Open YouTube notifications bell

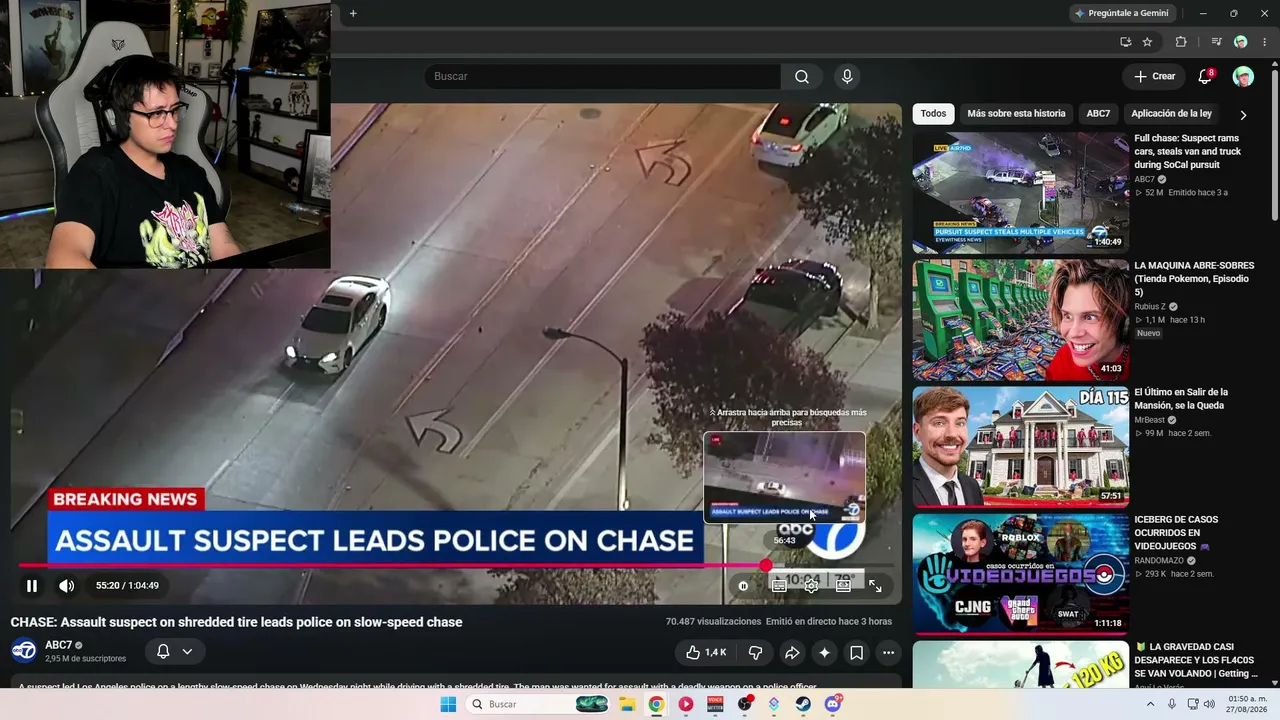pos(1205,76)
